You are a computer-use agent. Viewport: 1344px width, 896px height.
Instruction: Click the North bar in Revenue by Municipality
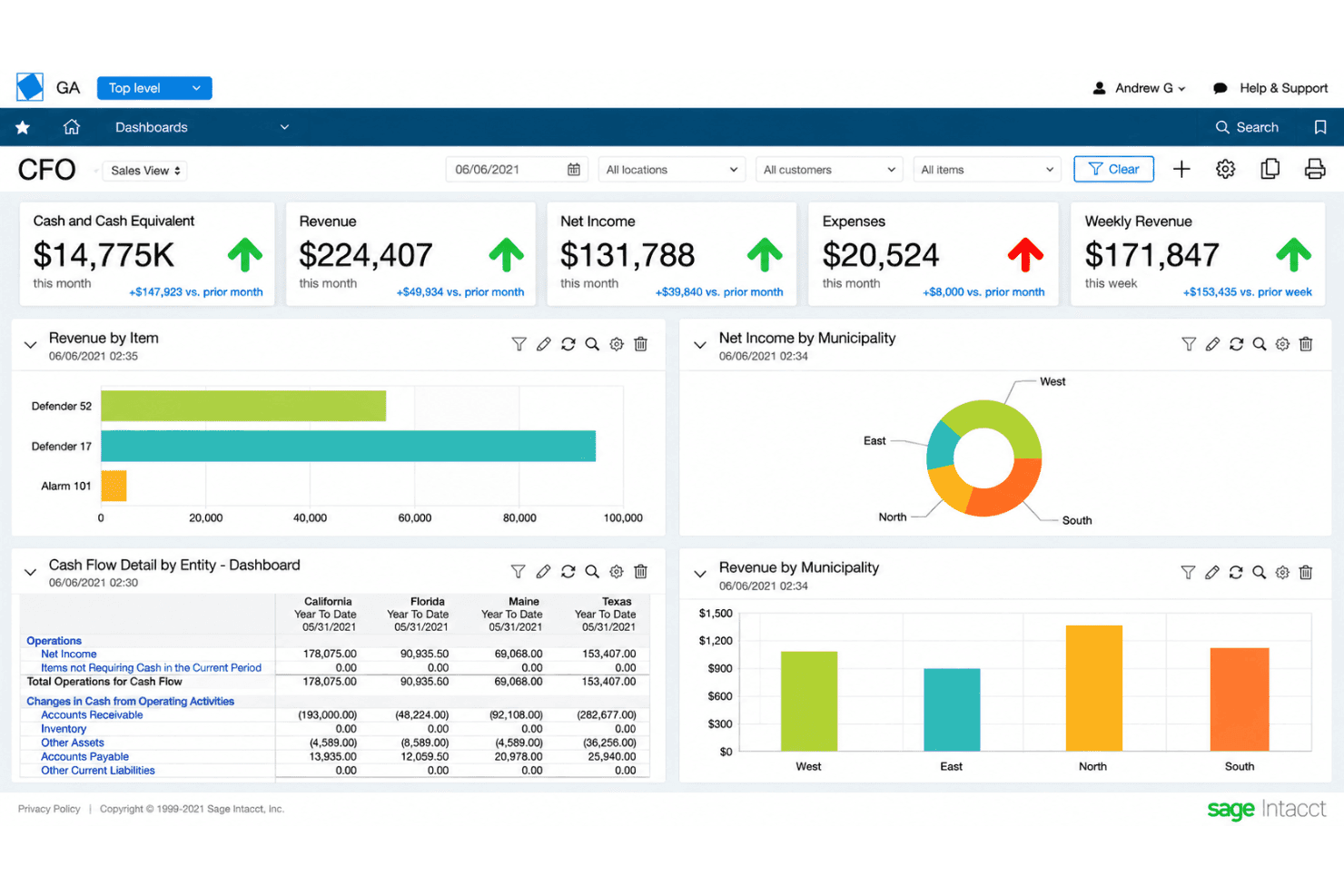pyautogui.click(x=1093, y=688)
